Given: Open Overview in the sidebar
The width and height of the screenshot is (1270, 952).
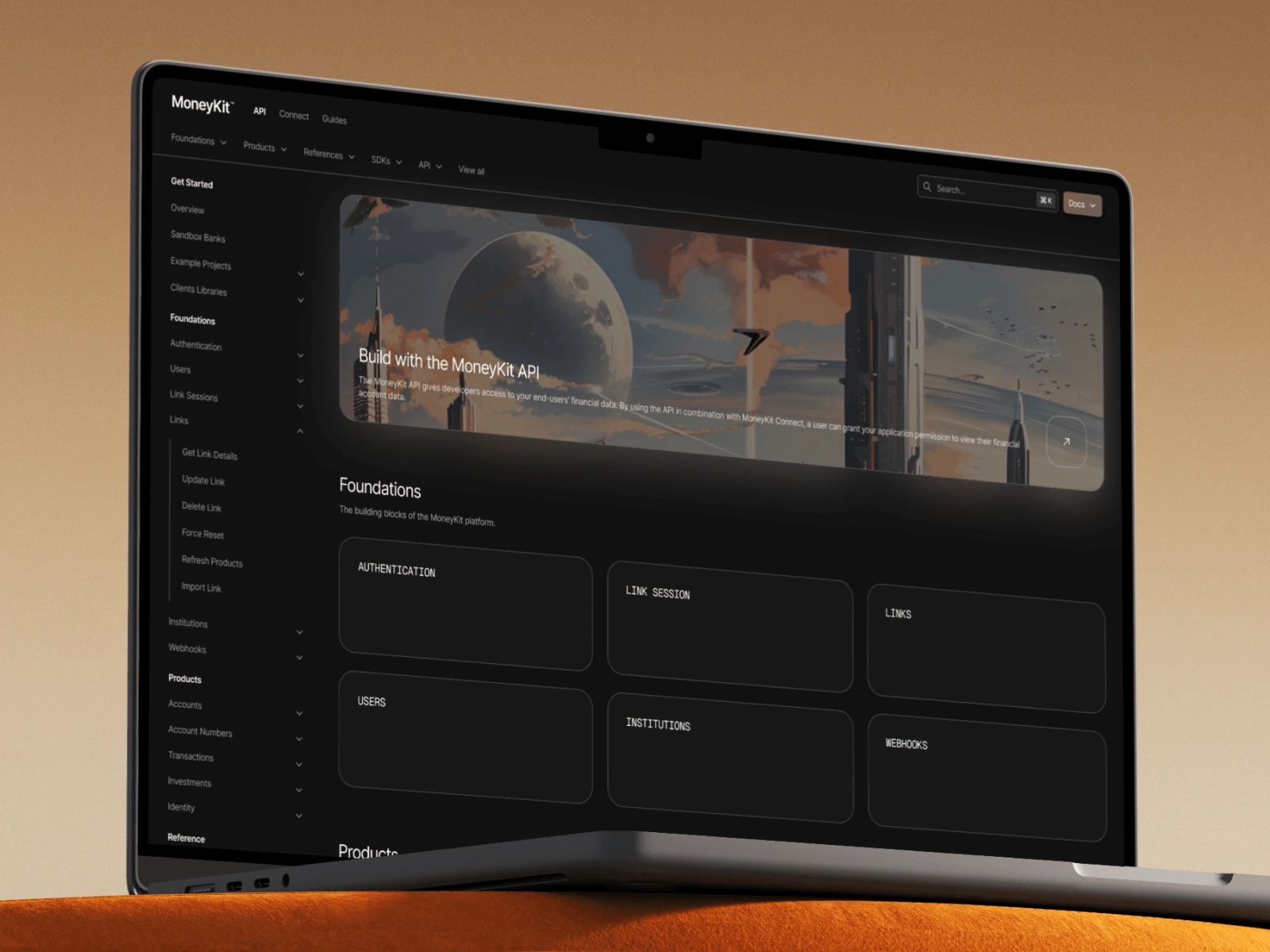Looking at the screenshot, I should [x=187, y=209].
